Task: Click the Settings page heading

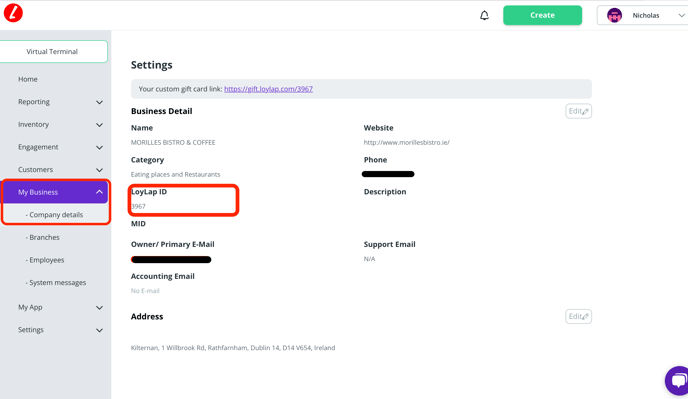Action: click(152, 65)
